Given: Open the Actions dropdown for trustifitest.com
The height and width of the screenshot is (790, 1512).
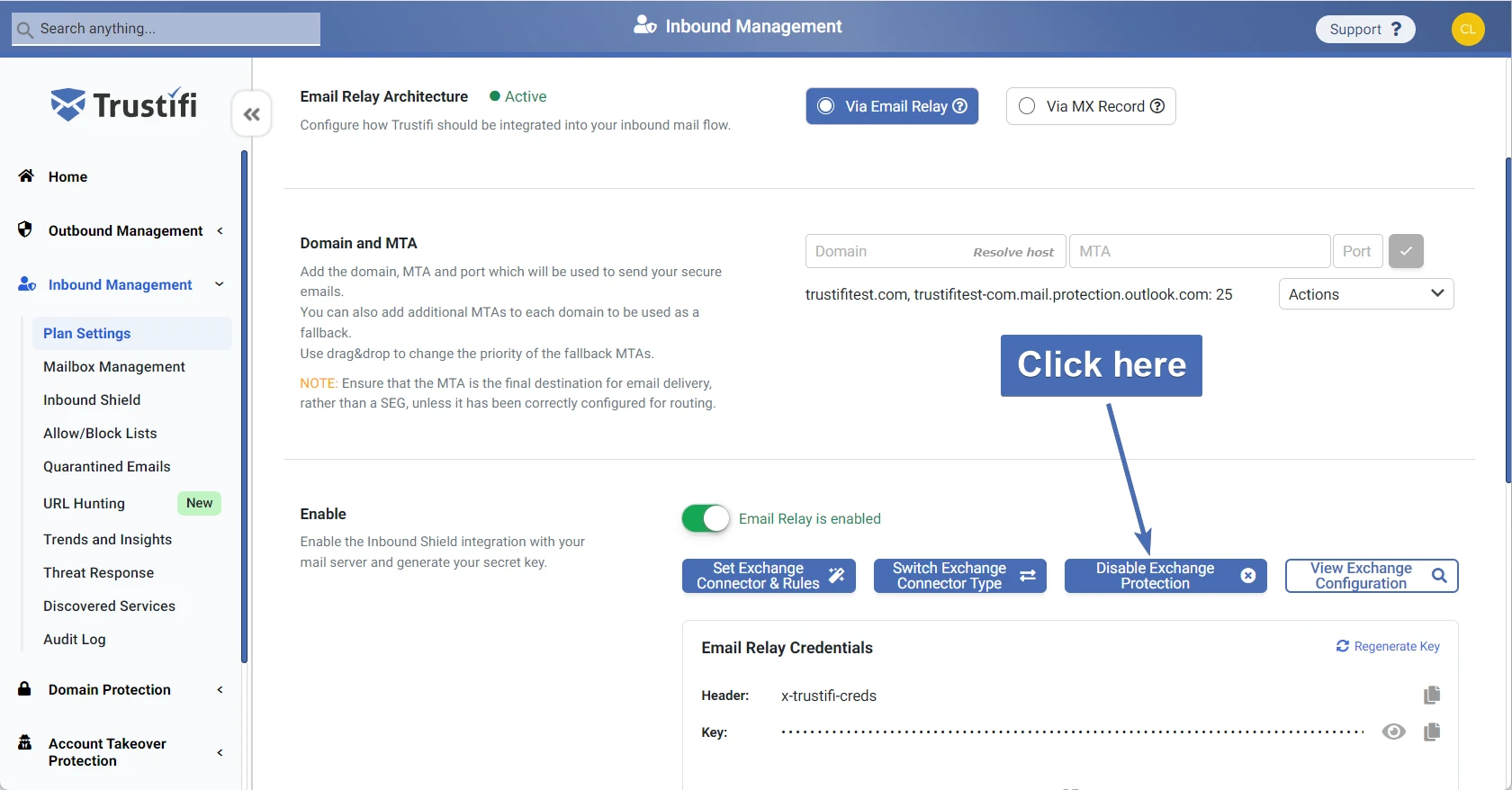Looking at the screenshot, I should click(x=1365, y=294).
